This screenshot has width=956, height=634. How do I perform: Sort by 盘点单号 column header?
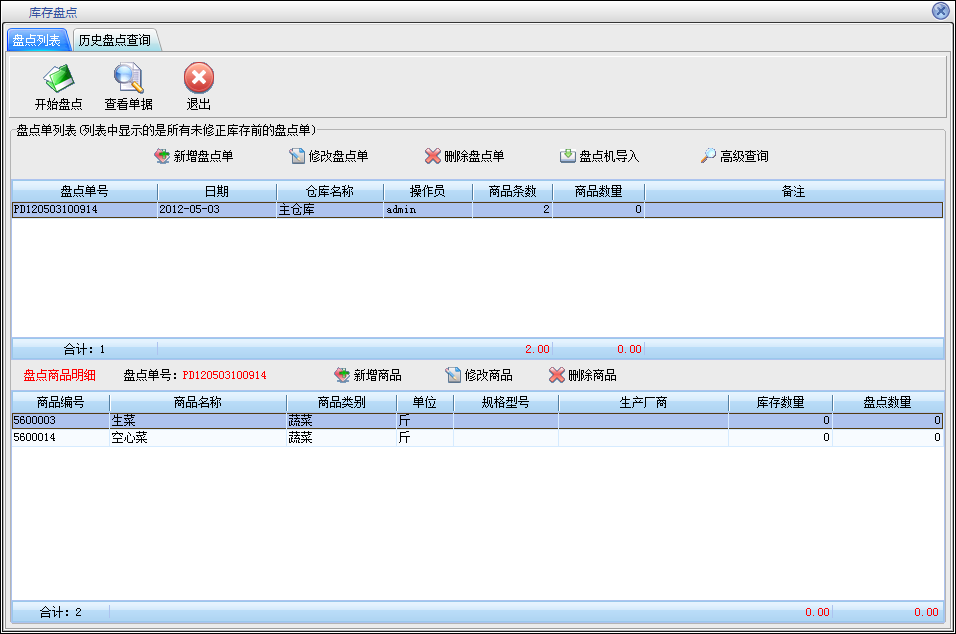click(x=84, y=191)
